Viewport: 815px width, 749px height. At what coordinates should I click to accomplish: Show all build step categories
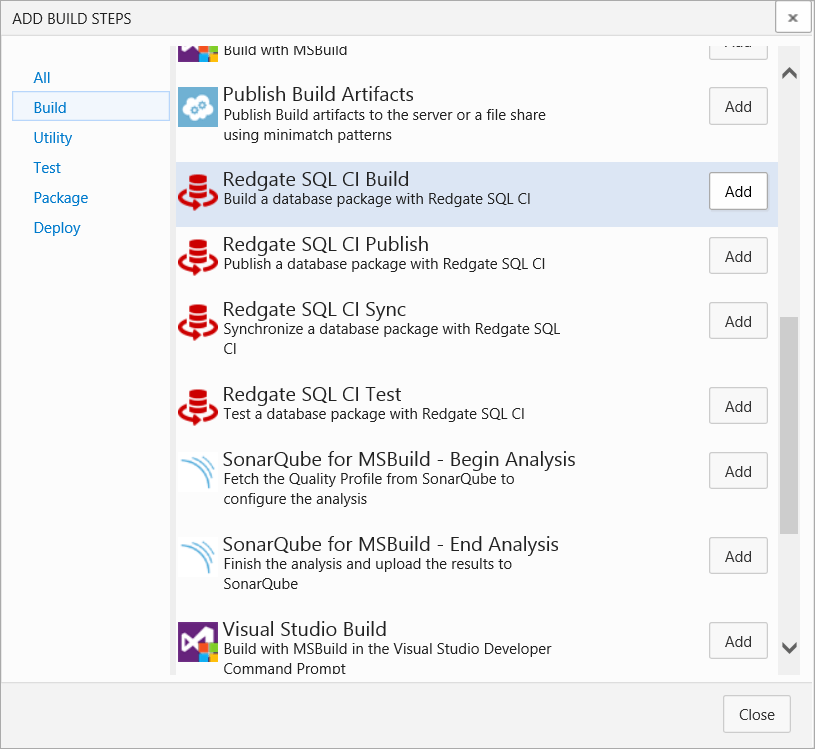pyautogui.click(x=42, y=78)
